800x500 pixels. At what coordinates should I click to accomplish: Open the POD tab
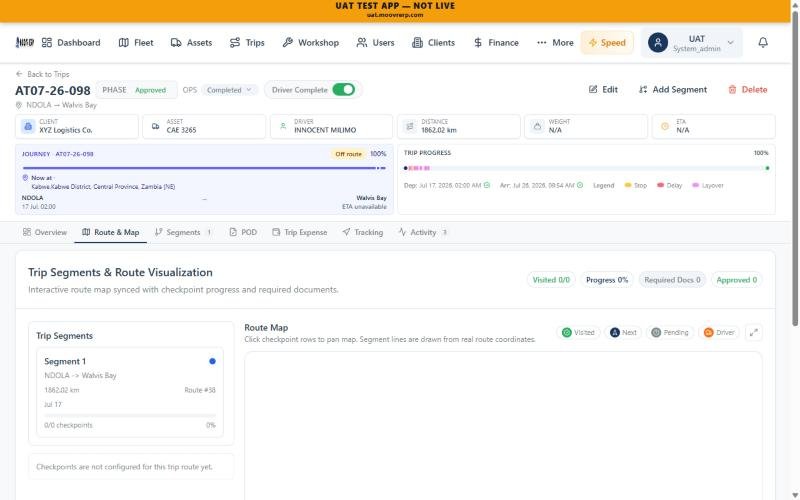tap(243, 232)
